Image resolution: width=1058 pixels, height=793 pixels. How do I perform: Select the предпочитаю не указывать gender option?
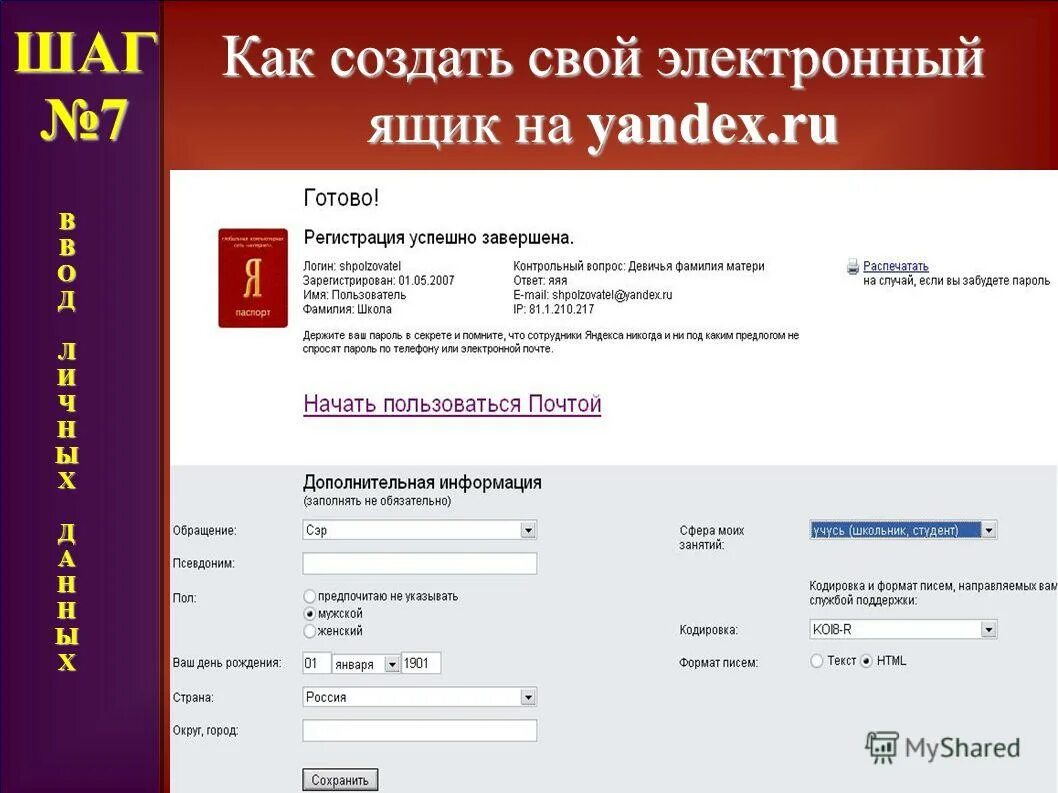[309, 595]
